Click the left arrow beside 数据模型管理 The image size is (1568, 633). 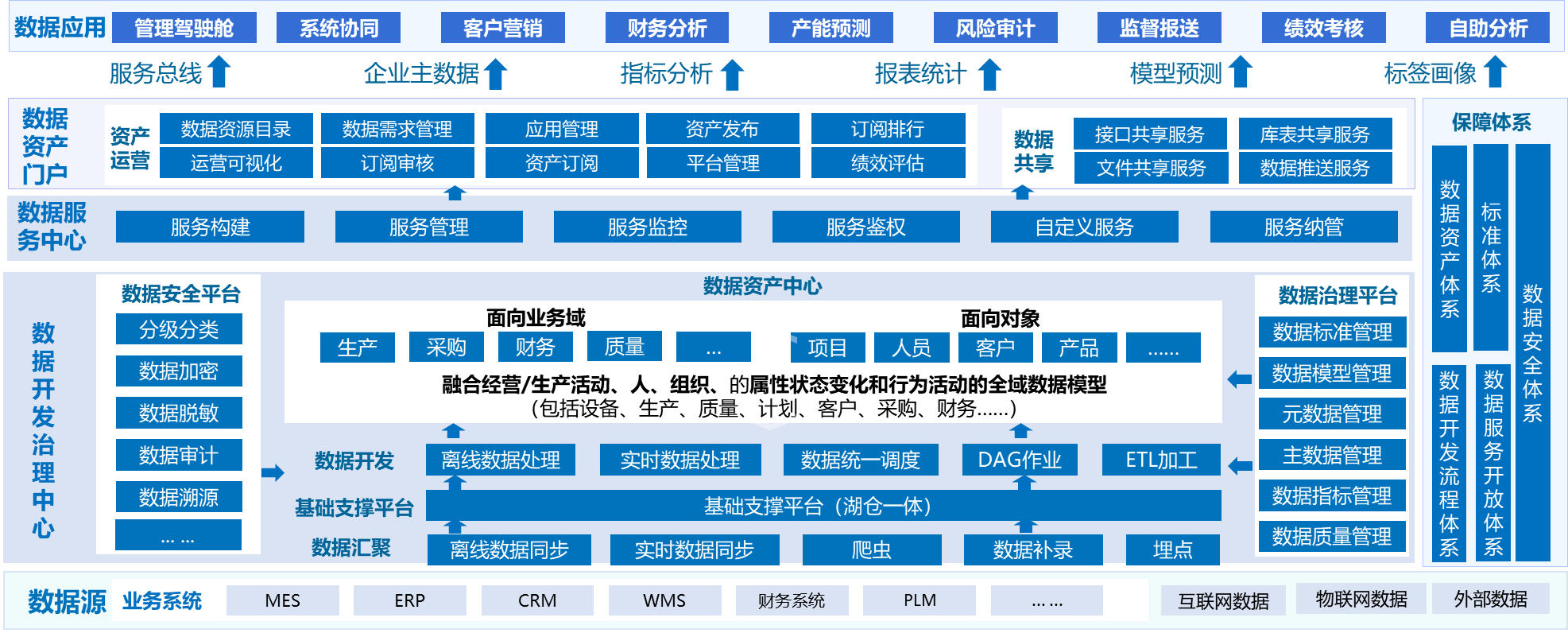[1239, 380]
